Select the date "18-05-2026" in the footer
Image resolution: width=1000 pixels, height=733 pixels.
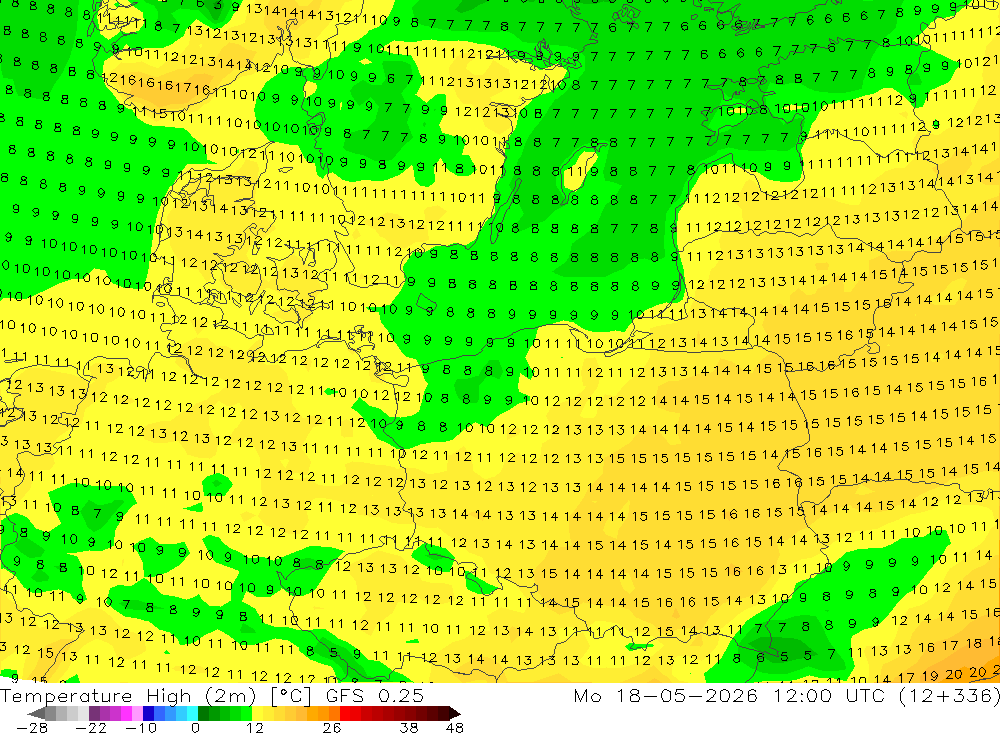(687, 695)
